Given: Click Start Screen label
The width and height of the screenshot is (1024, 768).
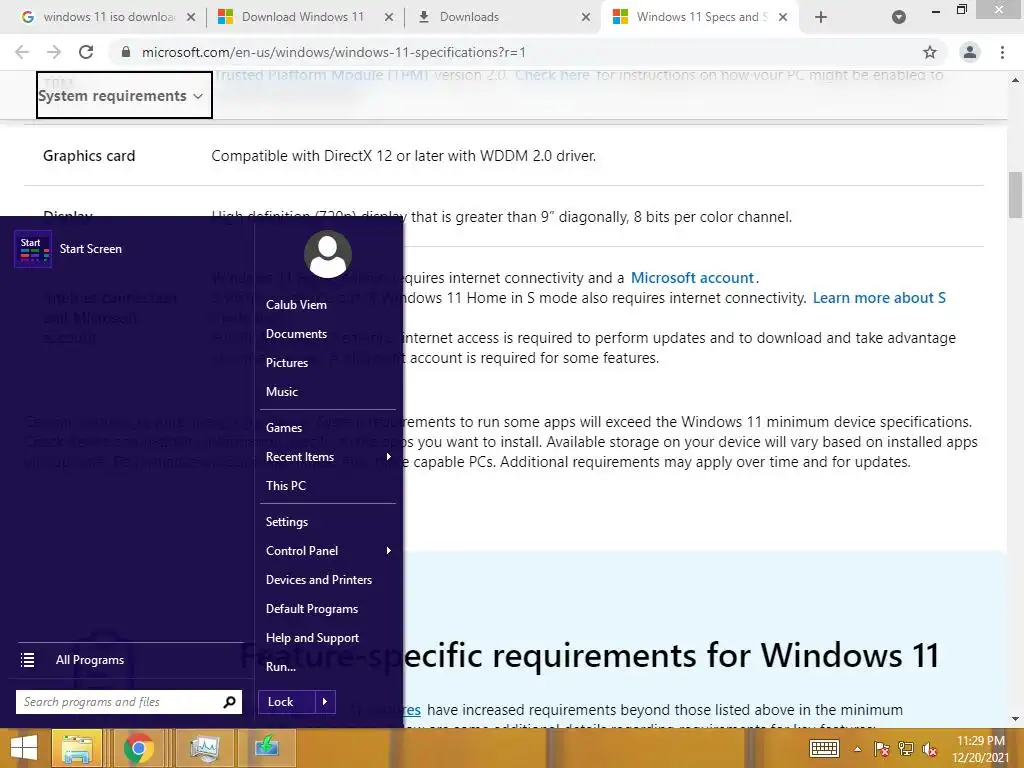Looking at the screenshot, I should [x=91, y=249].
